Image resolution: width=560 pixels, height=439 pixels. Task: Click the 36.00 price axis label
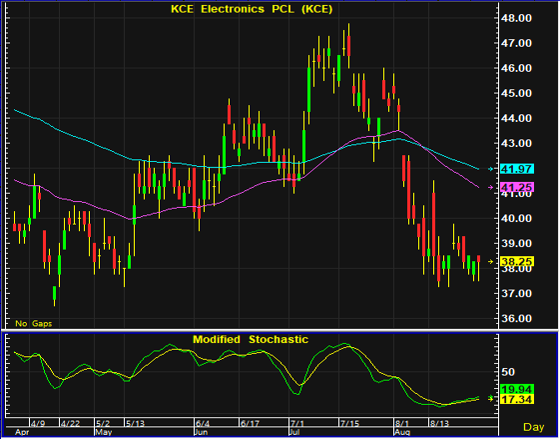(516, 319)
